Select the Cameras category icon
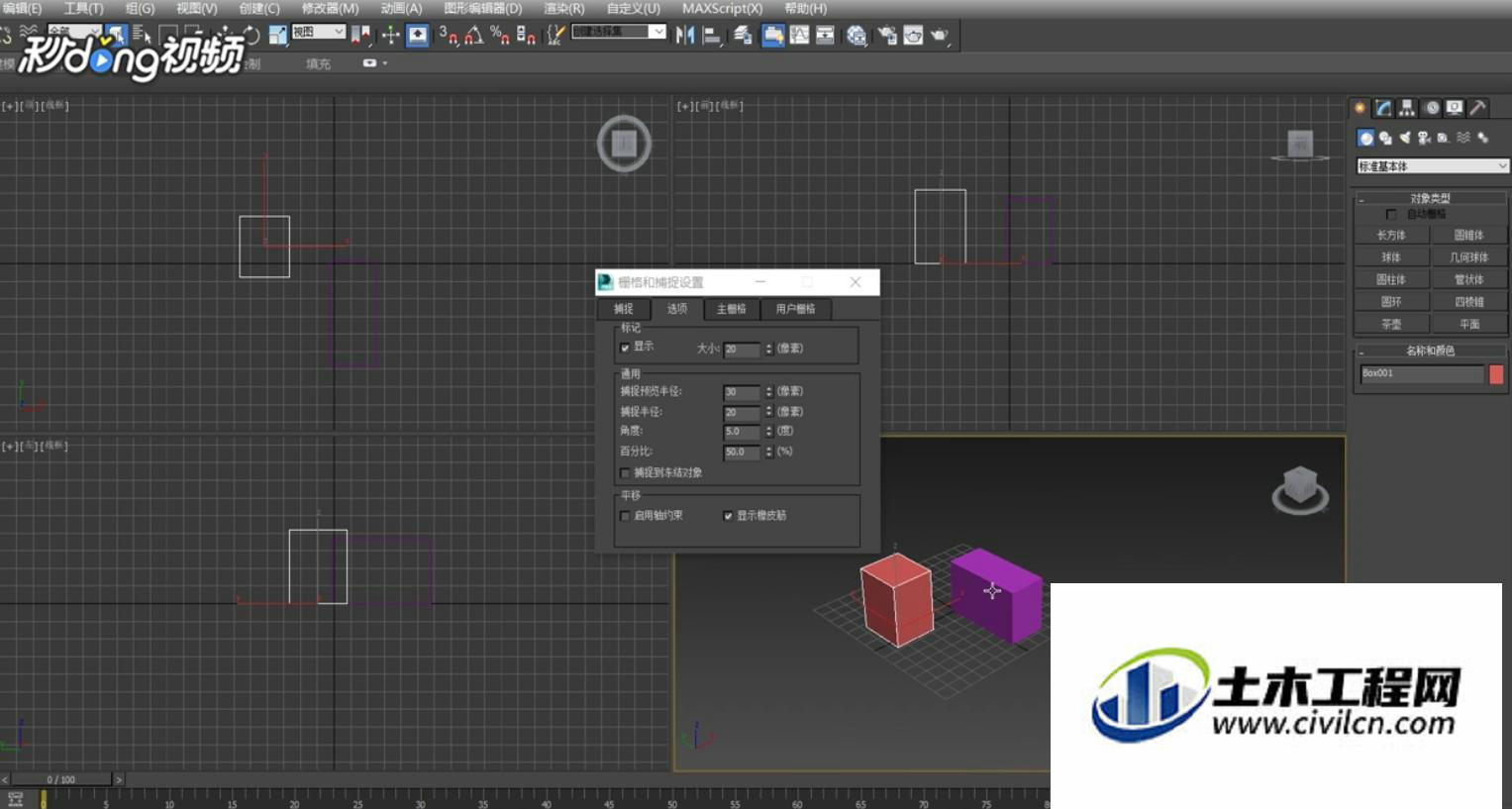The width and height of the screenshot is (1512, 809). coord(1424,139)
